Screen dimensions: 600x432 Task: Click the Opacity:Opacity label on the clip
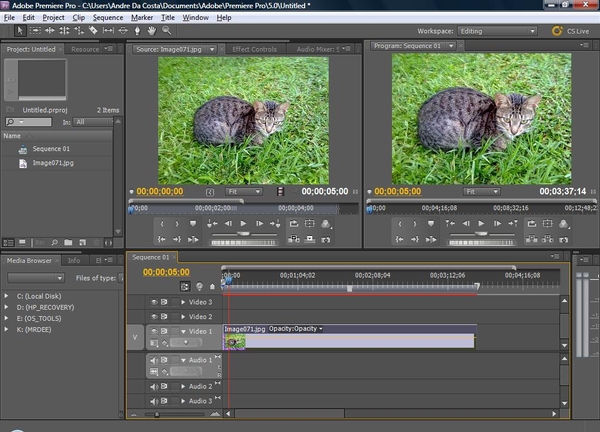[295, 329]
